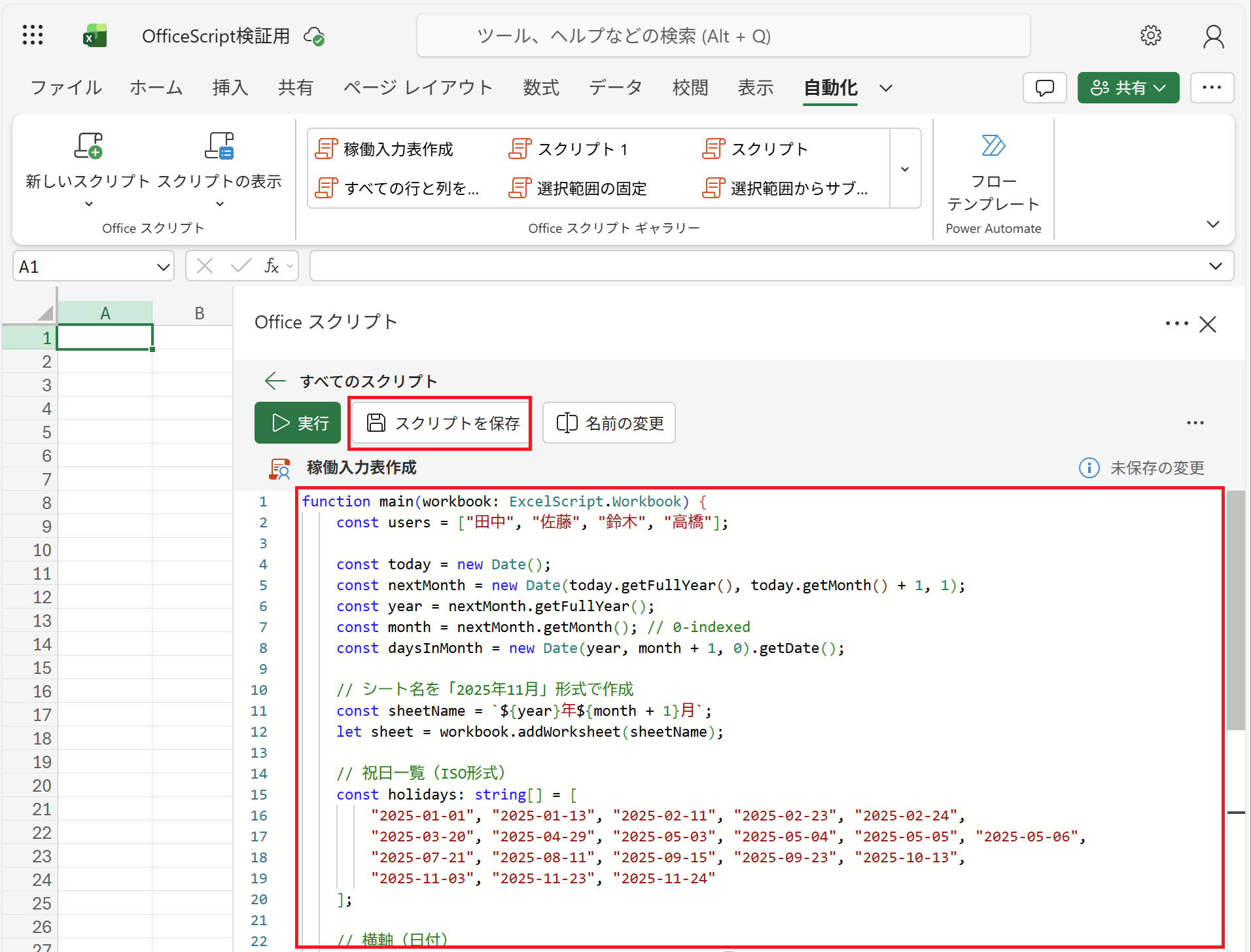Save the script (スクリプトを保存)

click(x=440, y=423)
